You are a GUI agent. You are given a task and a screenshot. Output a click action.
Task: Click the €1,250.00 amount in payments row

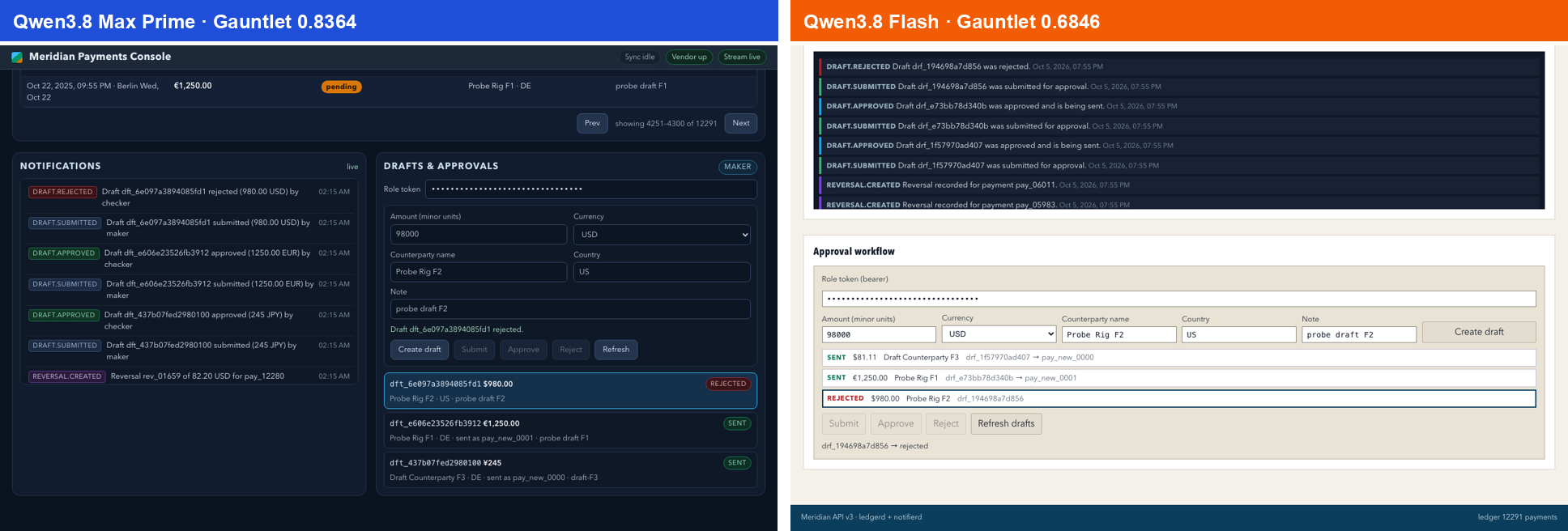(193, 86)
